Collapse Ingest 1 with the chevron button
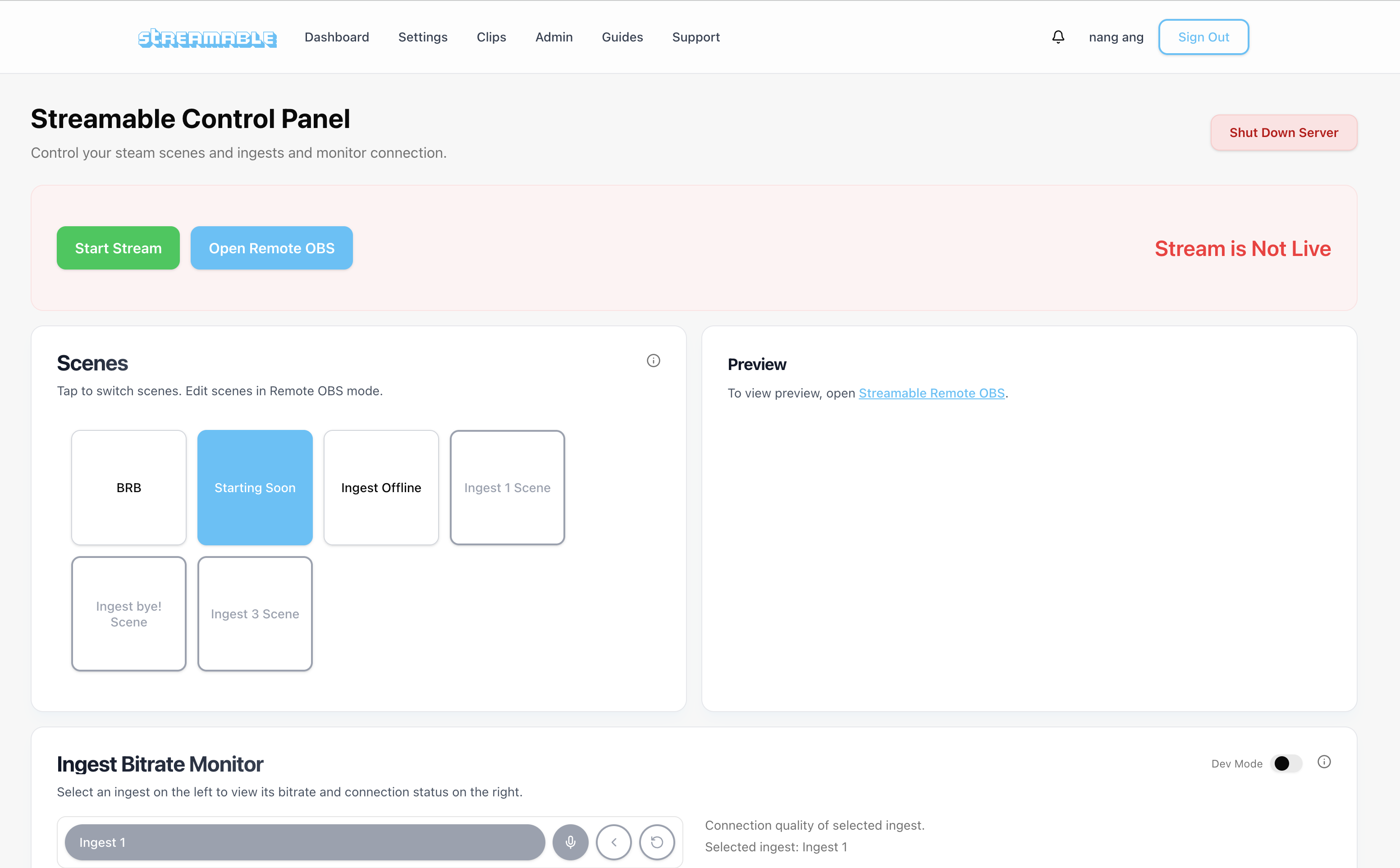 pyautogui.click(x=613, y=842)
